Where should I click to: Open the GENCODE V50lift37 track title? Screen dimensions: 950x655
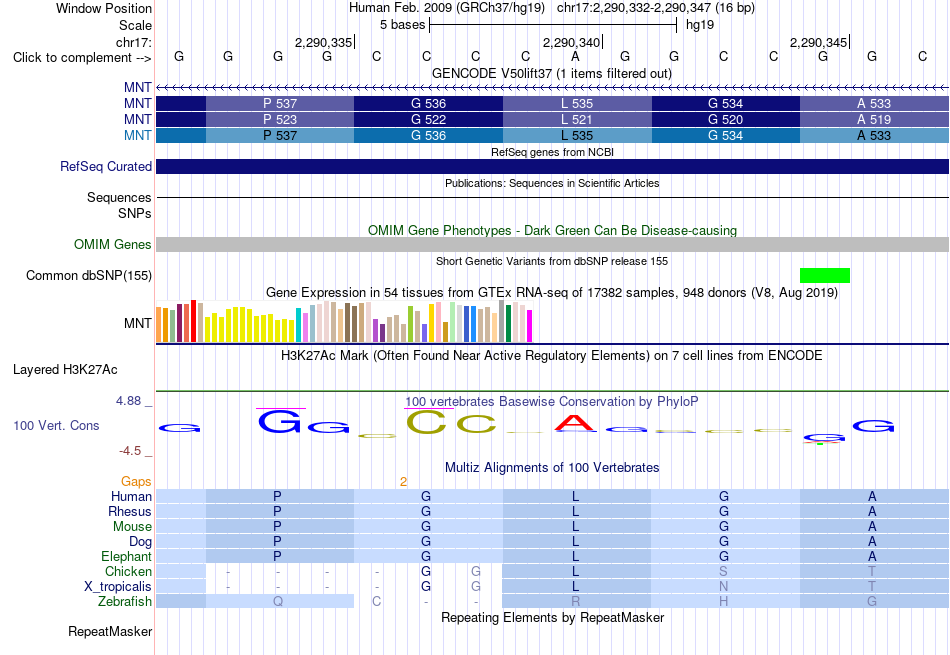(x=551, y=73)
